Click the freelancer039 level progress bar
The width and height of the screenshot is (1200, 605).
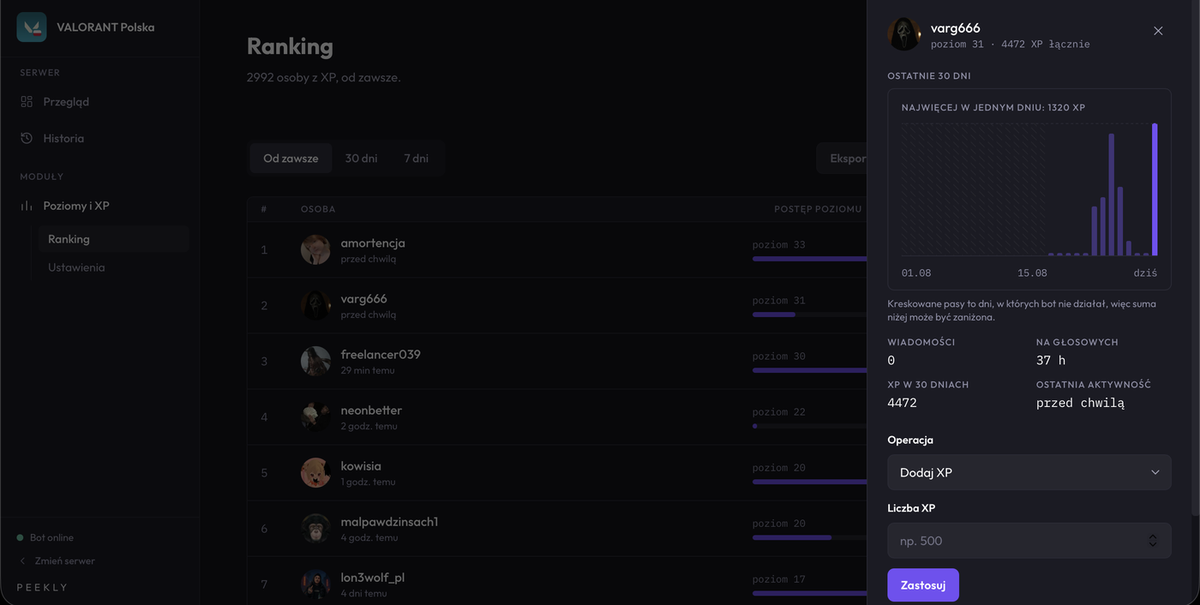808,370
